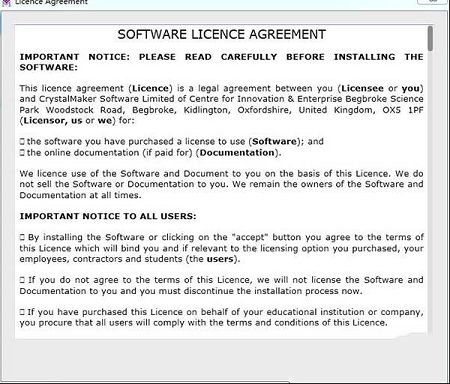Click the IMPORTANT NOTICE TO ALL USERS heading

pos(108,216)
